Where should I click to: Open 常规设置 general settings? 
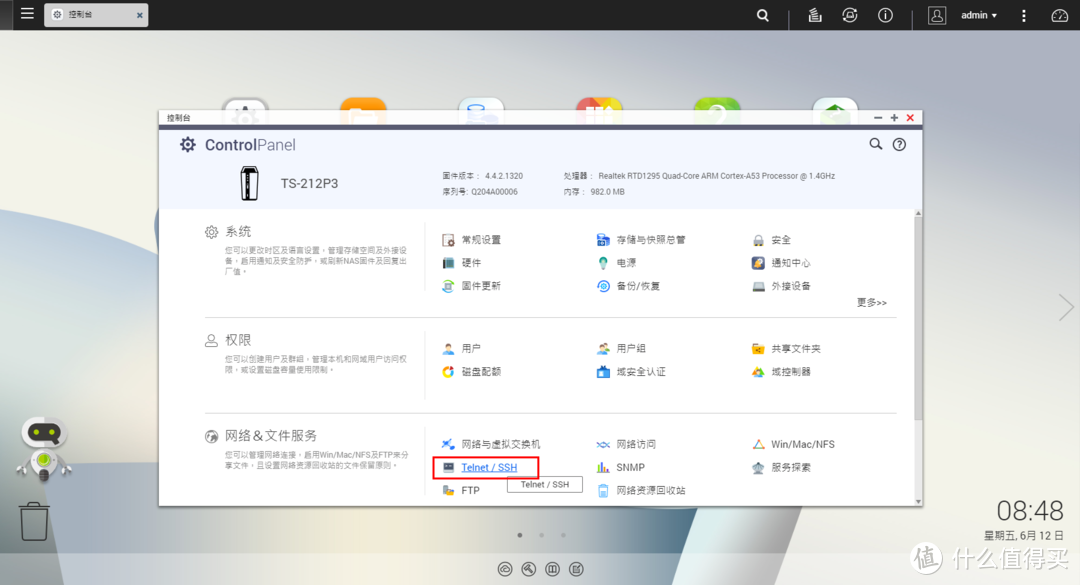click(472, 240)
